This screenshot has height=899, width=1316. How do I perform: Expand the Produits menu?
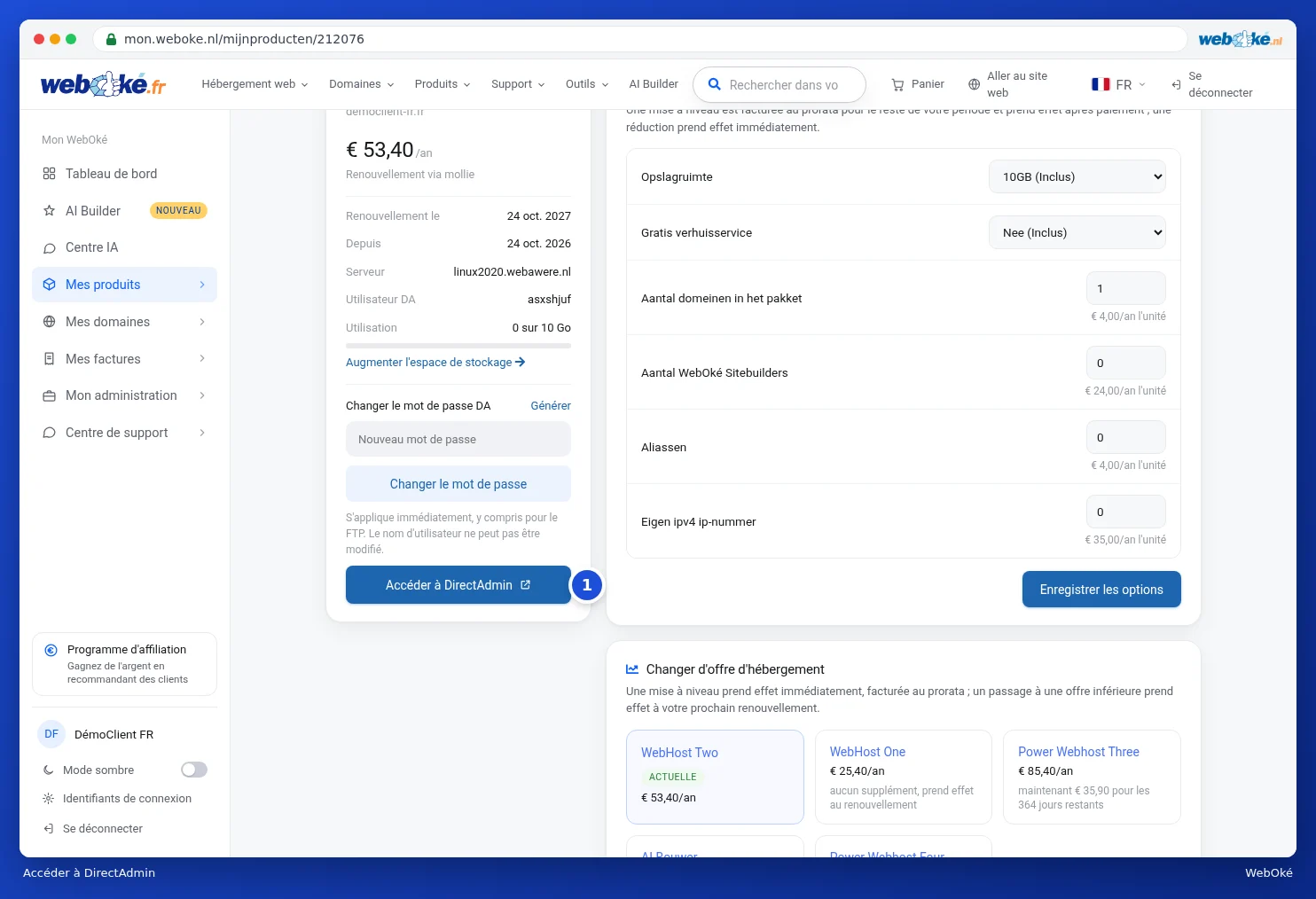[443, 84]
